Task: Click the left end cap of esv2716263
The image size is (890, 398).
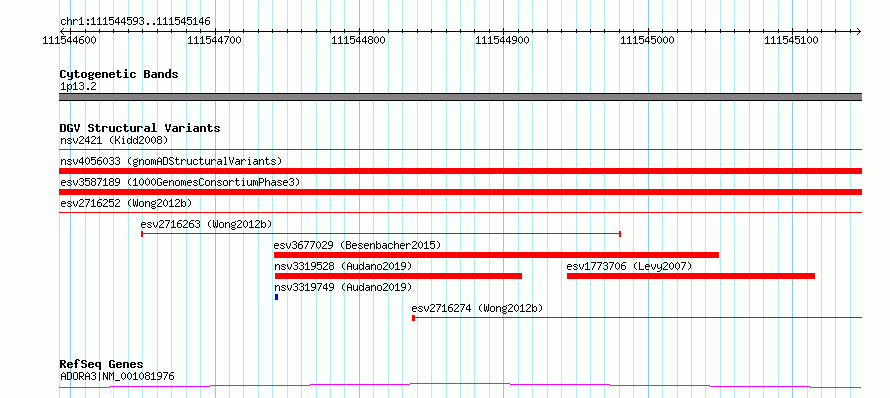Action: pos(141,233)
